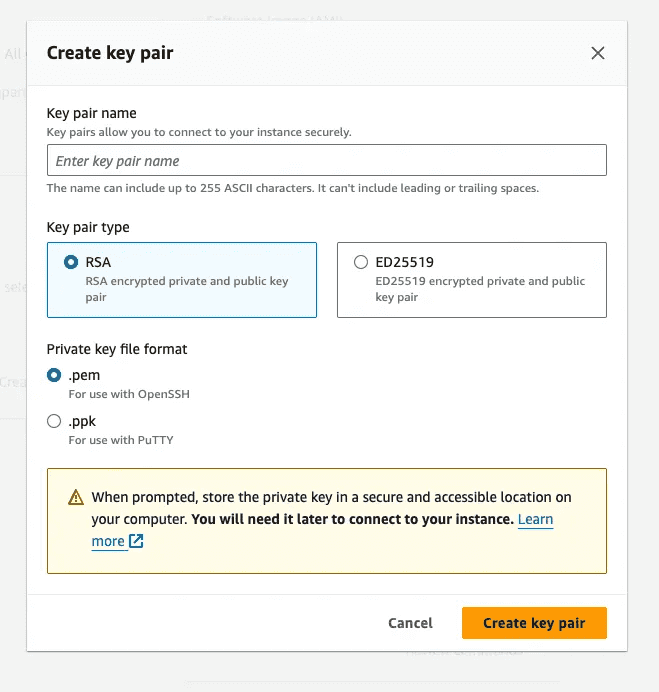The height and width of the screenshot is (692, 659).
Task: Click the Private key file format heading
Action: [117, 349]
